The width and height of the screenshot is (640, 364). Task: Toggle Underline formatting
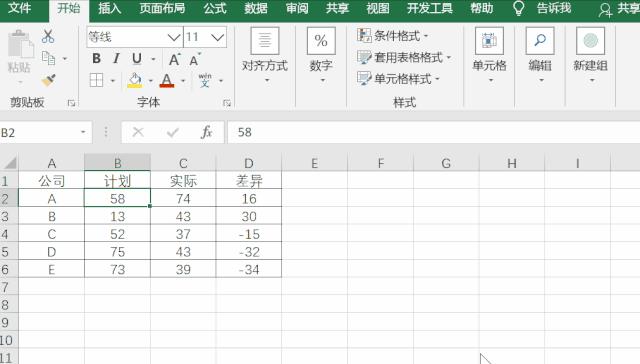(137, 59)
